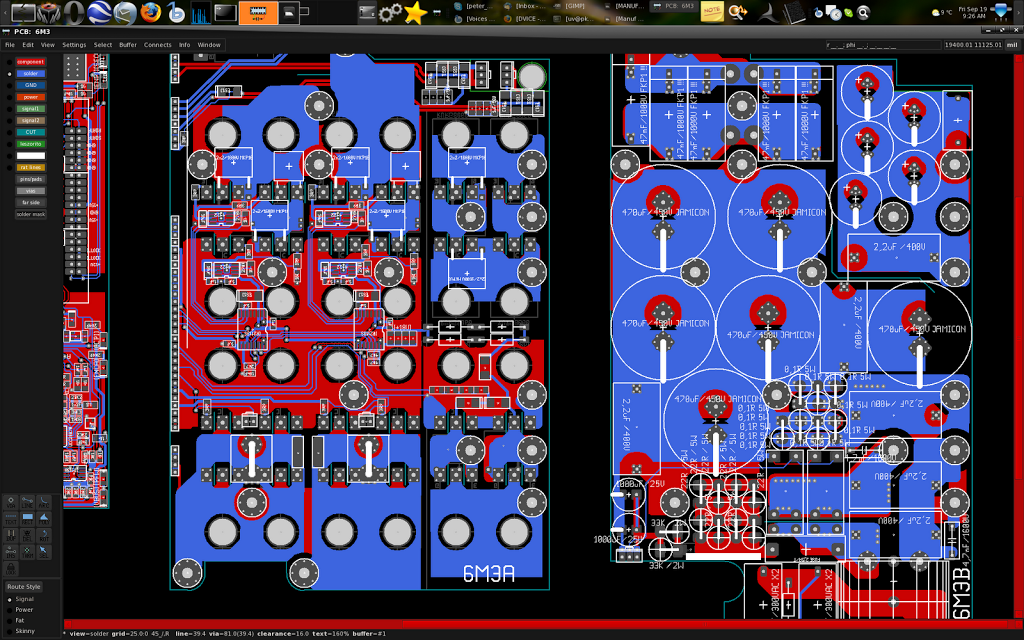Click the Firefox icon in top panel
Image resolution: width=1024 pixels, height=640 pixels.
(151, 12)
